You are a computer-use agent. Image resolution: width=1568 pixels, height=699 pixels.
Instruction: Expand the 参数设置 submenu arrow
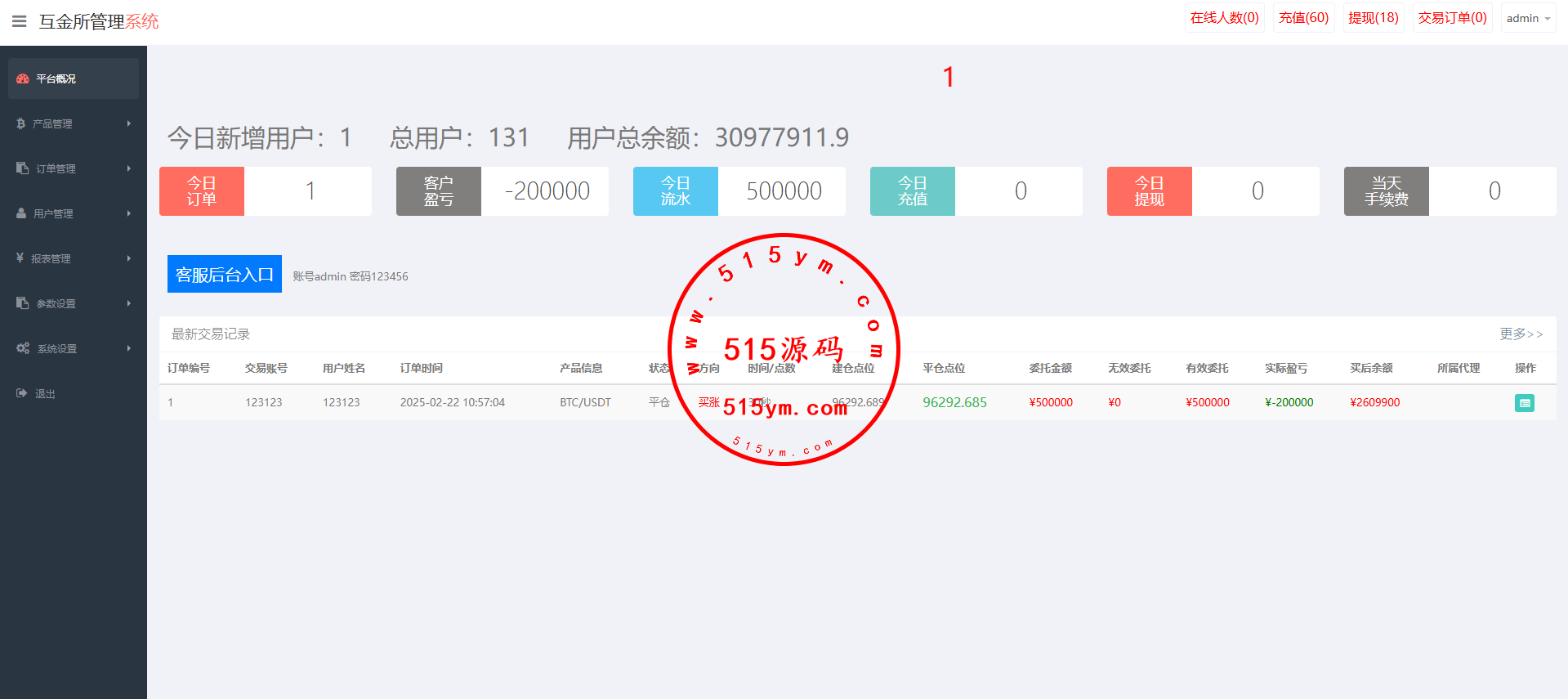pyautogui.click(x=128, y=303)
